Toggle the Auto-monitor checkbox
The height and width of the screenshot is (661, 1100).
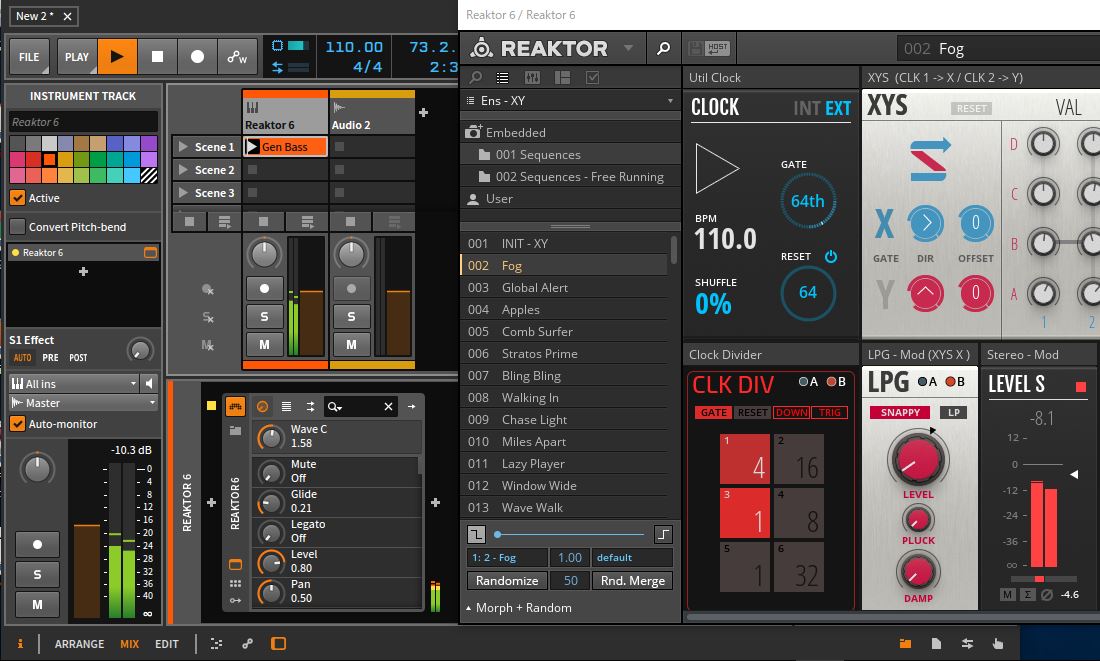click(x=18, y=424)
